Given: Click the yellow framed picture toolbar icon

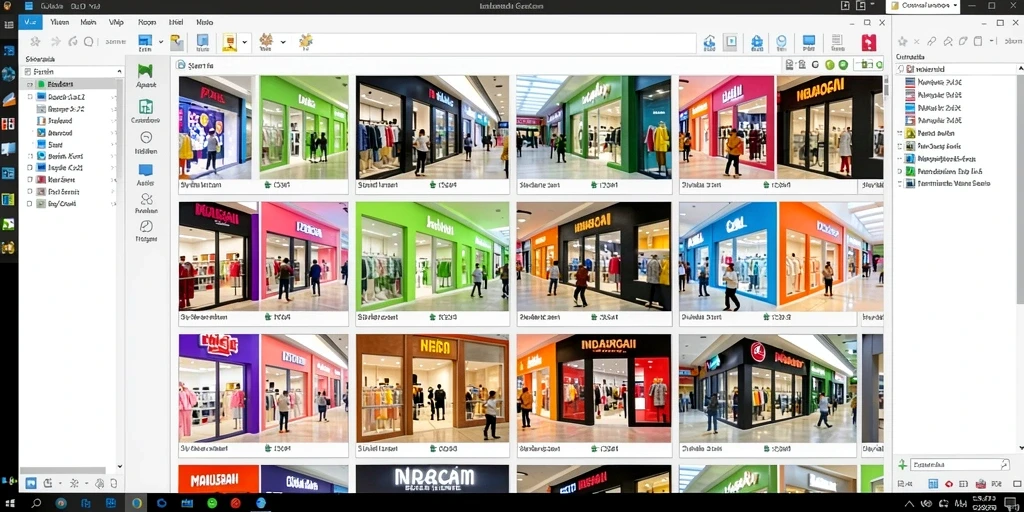Looking at the screenshot, I should click(229, 43).
